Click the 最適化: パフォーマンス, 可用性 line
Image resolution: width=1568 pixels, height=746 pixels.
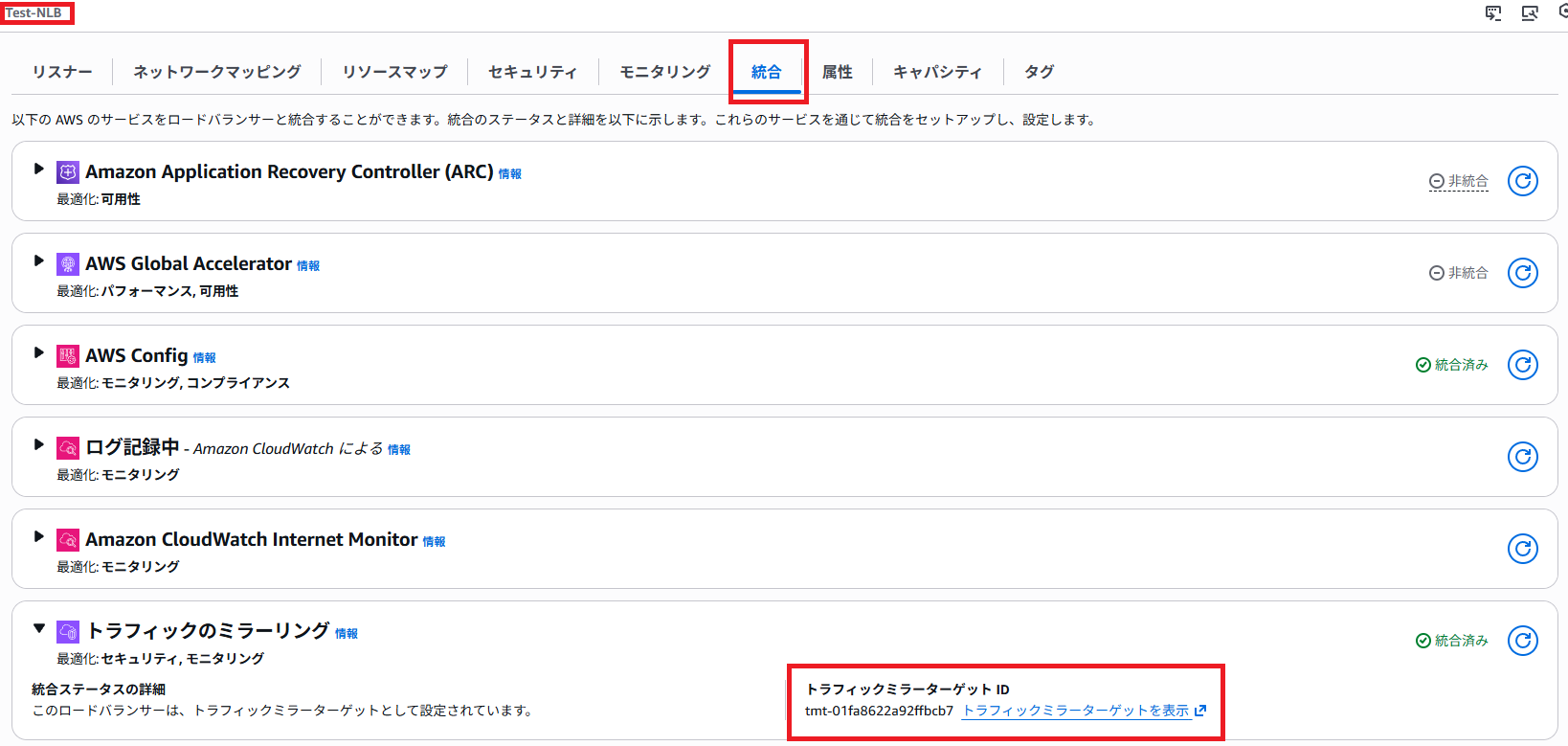[x=147, y=291]
